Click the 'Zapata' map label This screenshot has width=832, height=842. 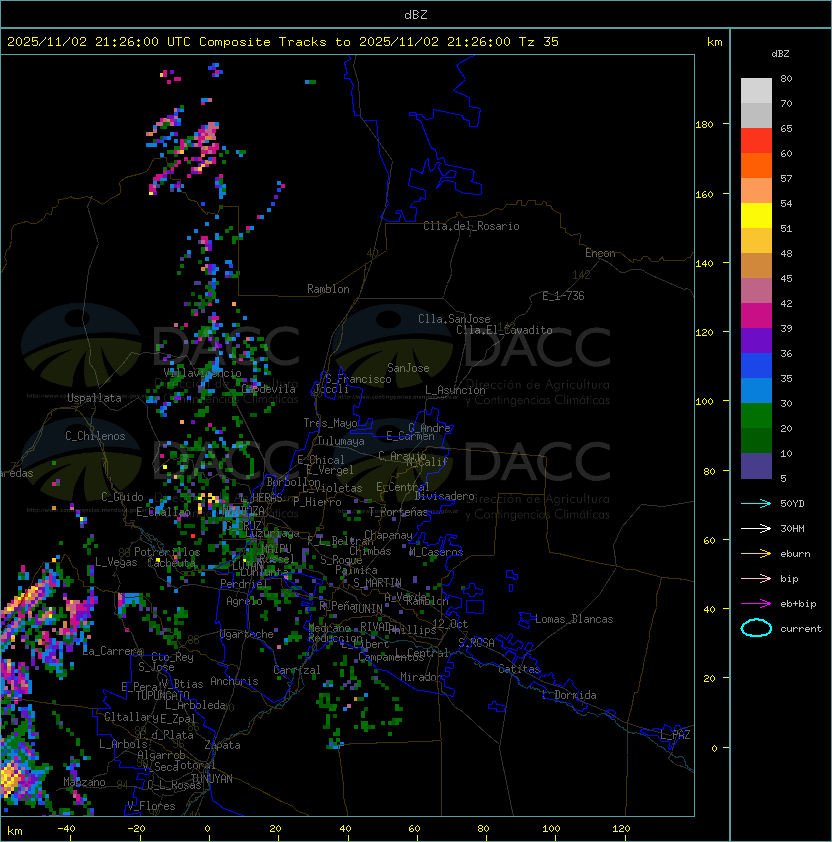[x=222, y=745]
